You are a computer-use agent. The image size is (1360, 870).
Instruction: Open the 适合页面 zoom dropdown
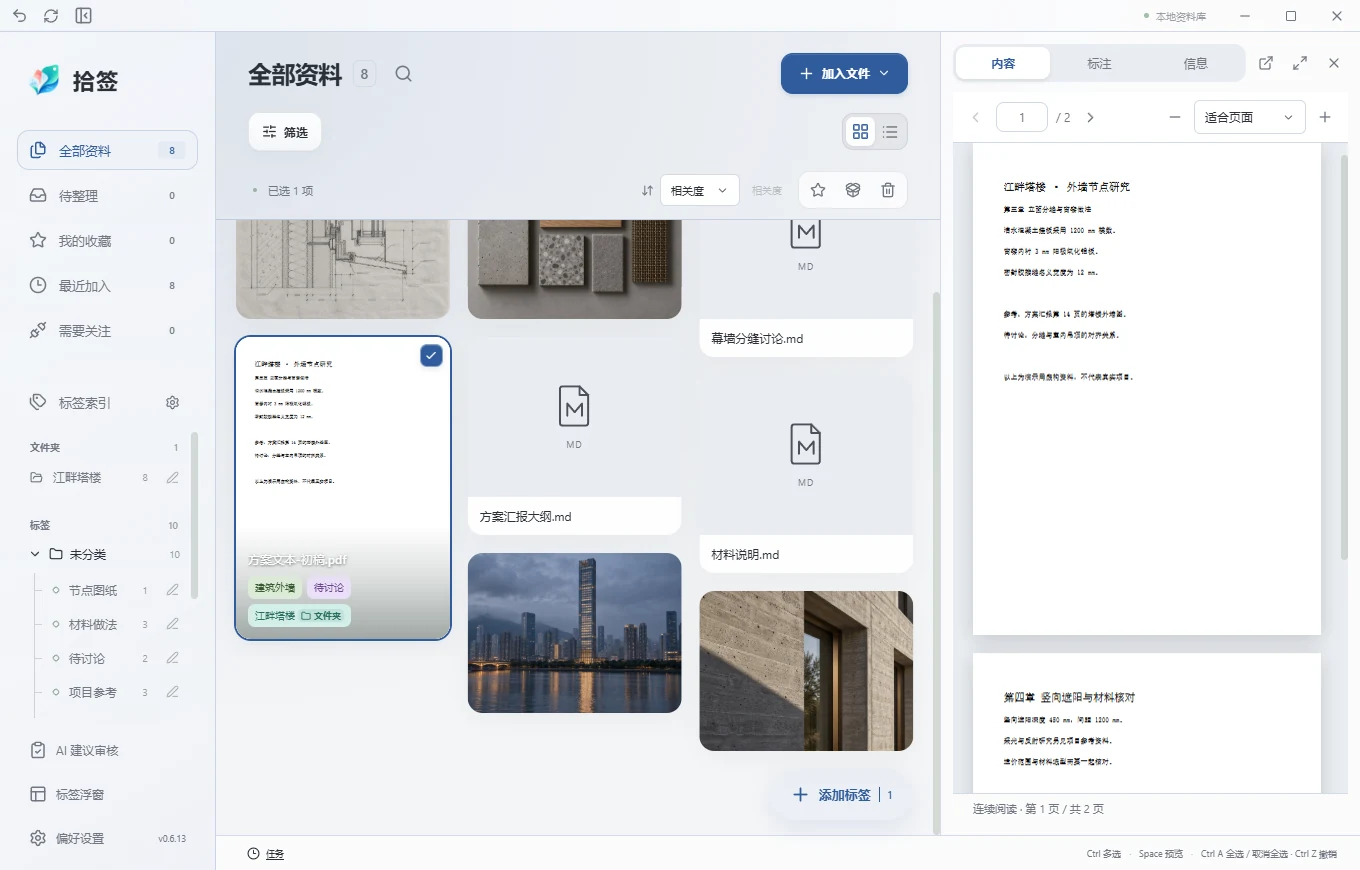(1250, 117)
